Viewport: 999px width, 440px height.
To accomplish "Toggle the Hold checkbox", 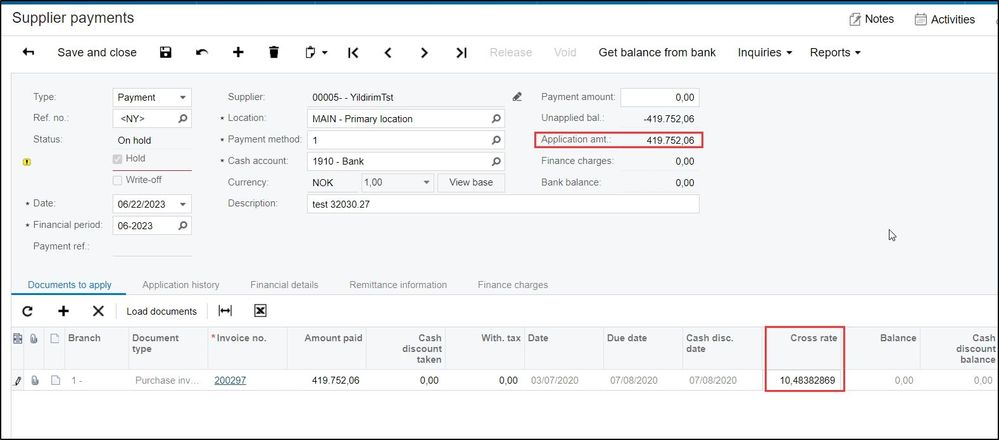I will click(x=117, y=159).
